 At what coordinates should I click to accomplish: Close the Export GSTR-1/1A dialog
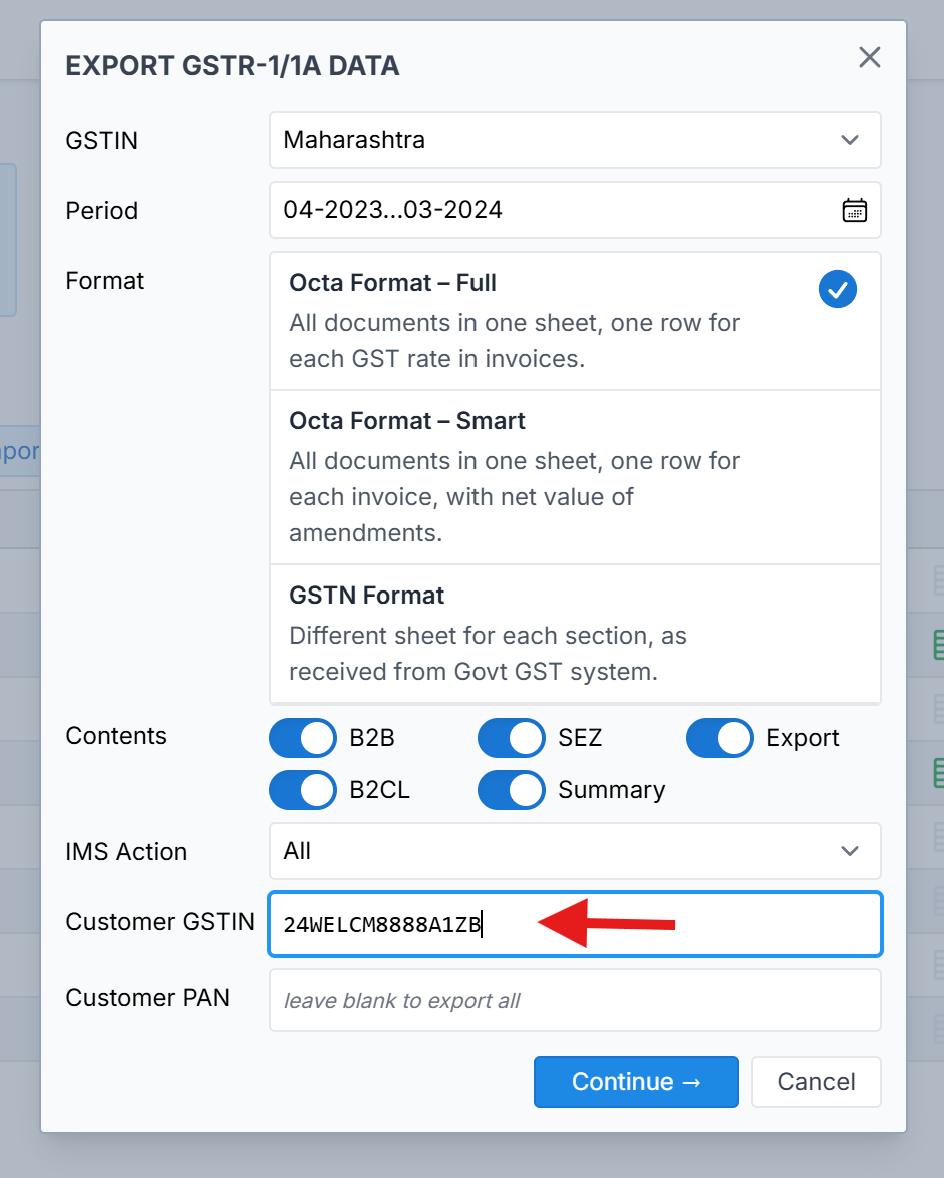pos(869,58)
